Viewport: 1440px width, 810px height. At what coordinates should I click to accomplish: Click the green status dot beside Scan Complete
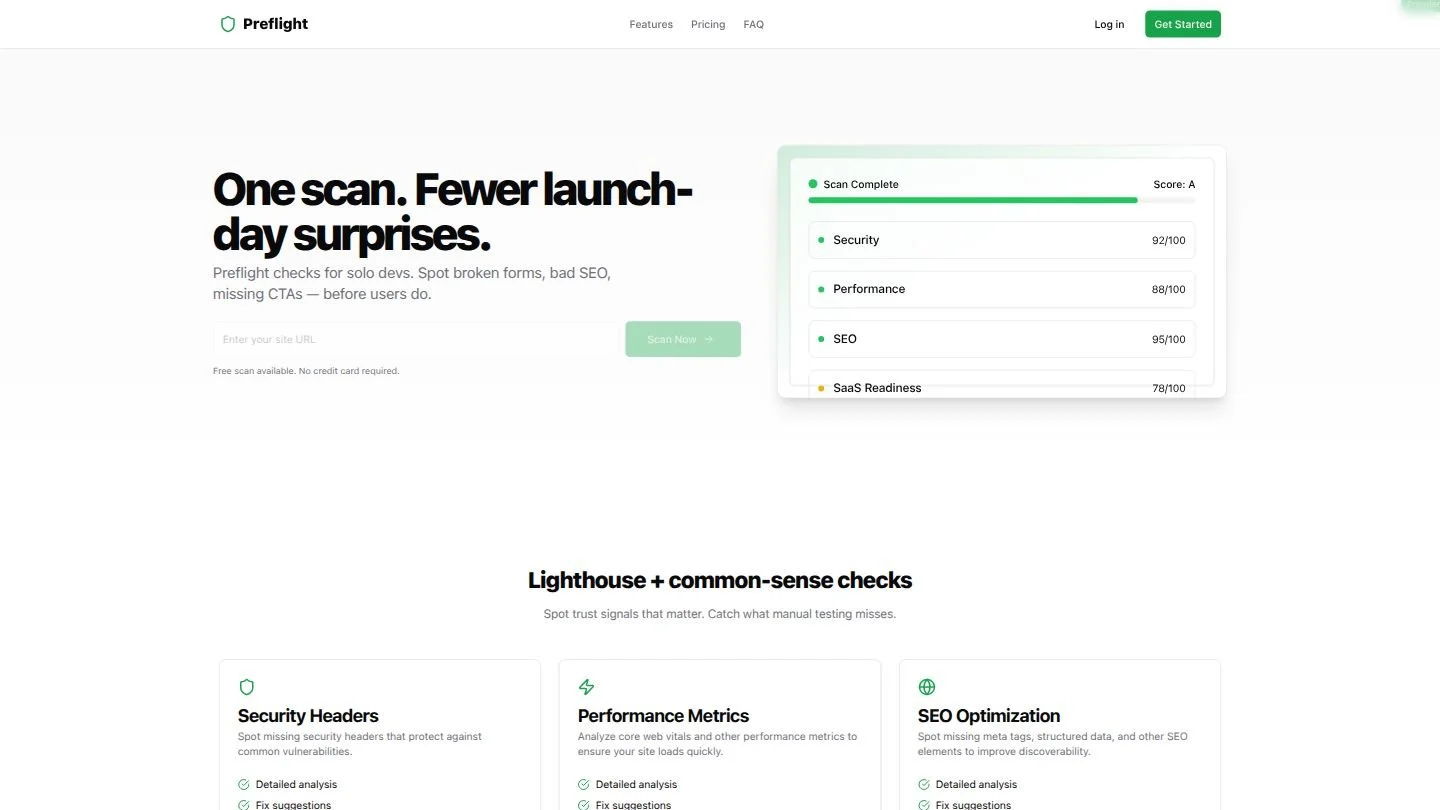(813, 184)
